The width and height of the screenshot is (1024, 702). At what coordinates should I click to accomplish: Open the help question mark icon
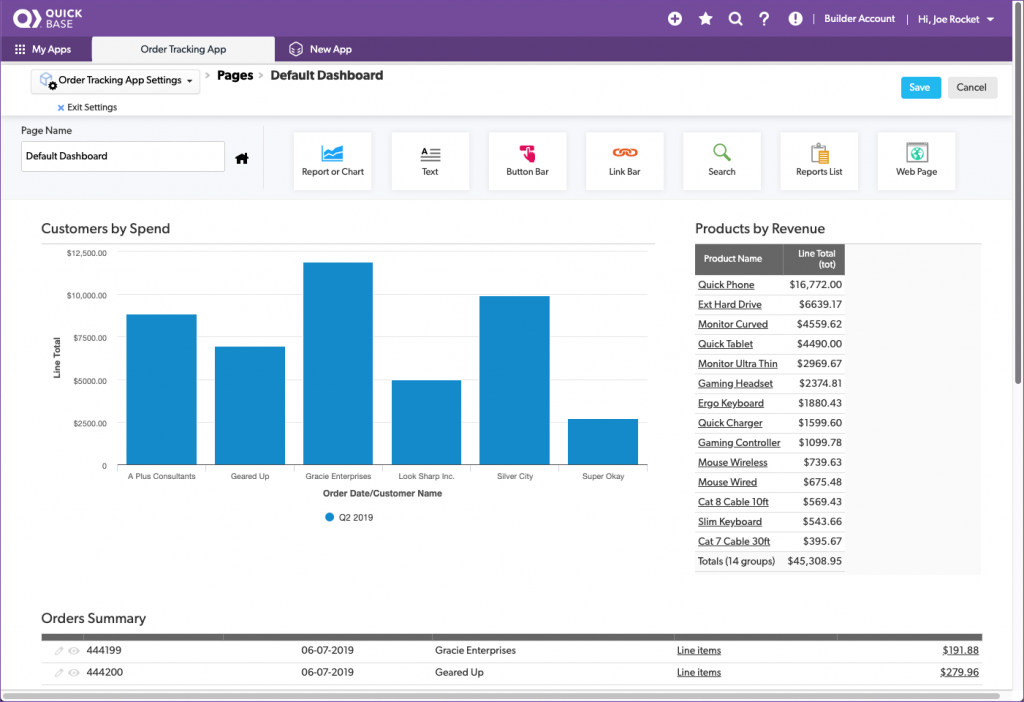764,19
